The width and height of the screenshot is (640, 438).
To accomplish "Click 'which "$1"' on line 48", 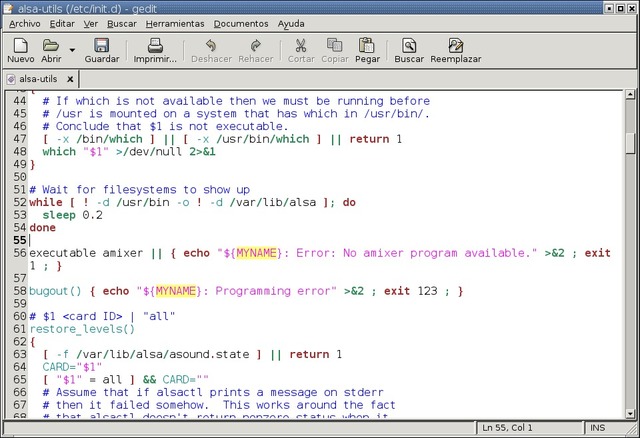I will point(76,152).
